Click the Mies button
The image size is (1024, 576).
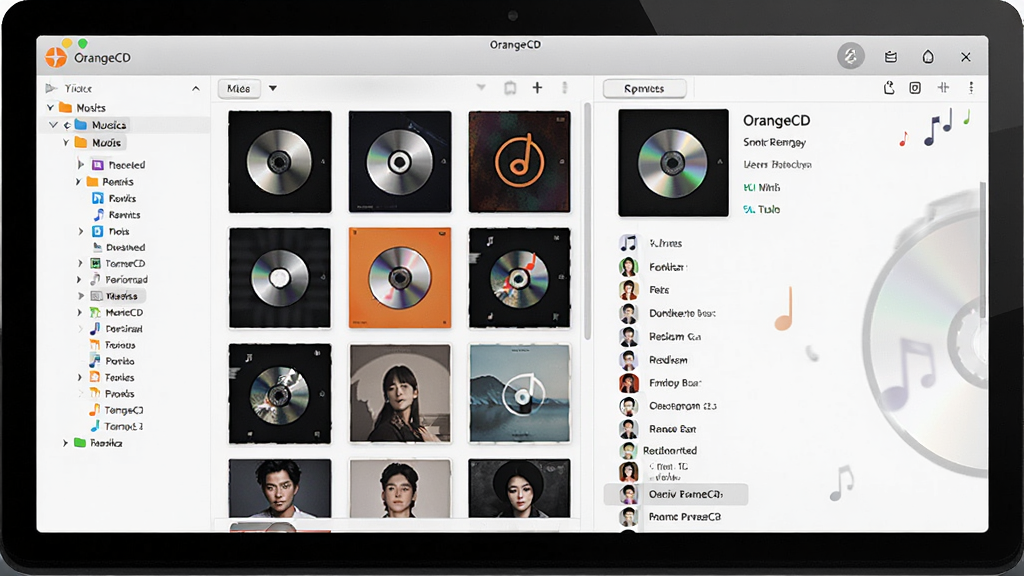[x=238, y=88]
